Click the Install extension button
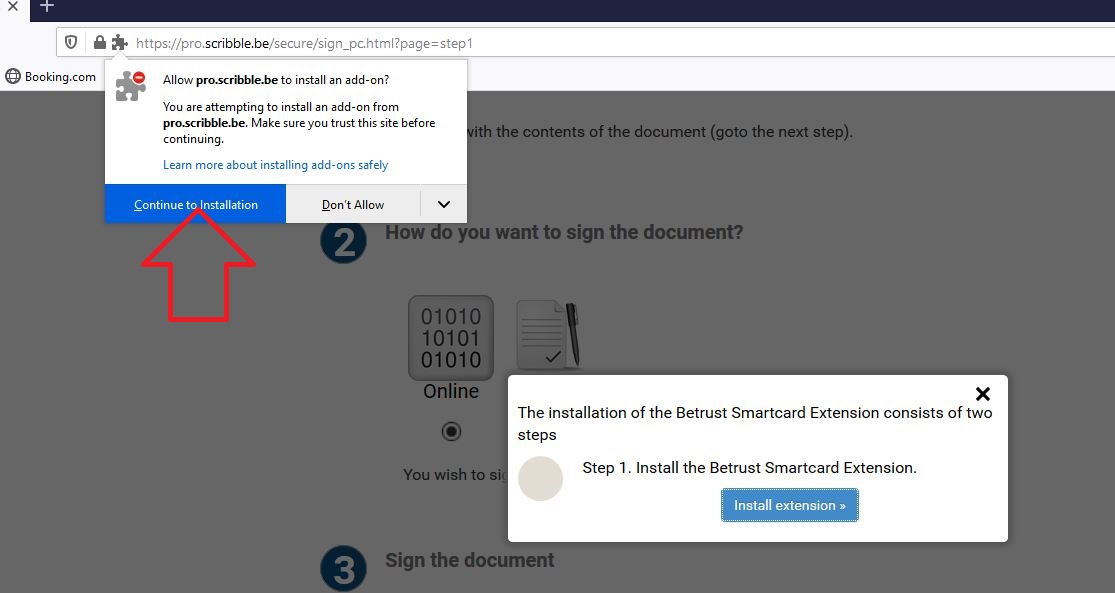Screen dimensions: 1115x593 click(x=789, y=505)
